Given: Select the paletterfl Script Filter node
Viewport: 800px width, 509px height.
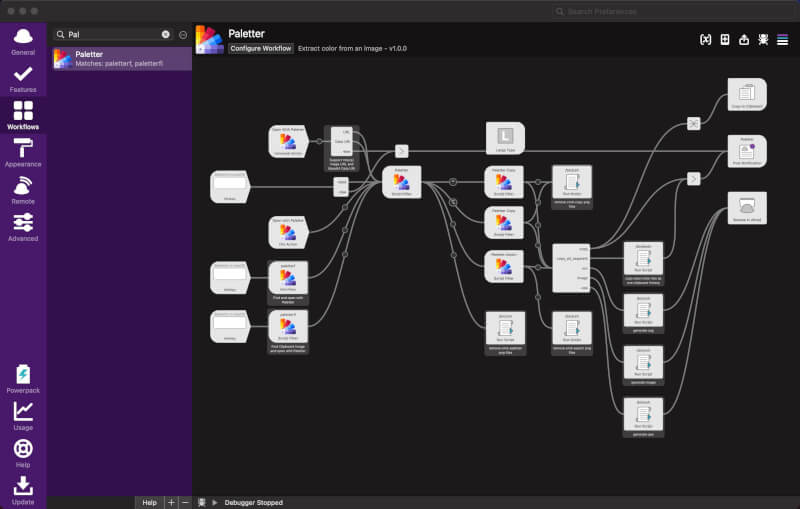Looking at the screenshot, I should click(x=288, y=326).
